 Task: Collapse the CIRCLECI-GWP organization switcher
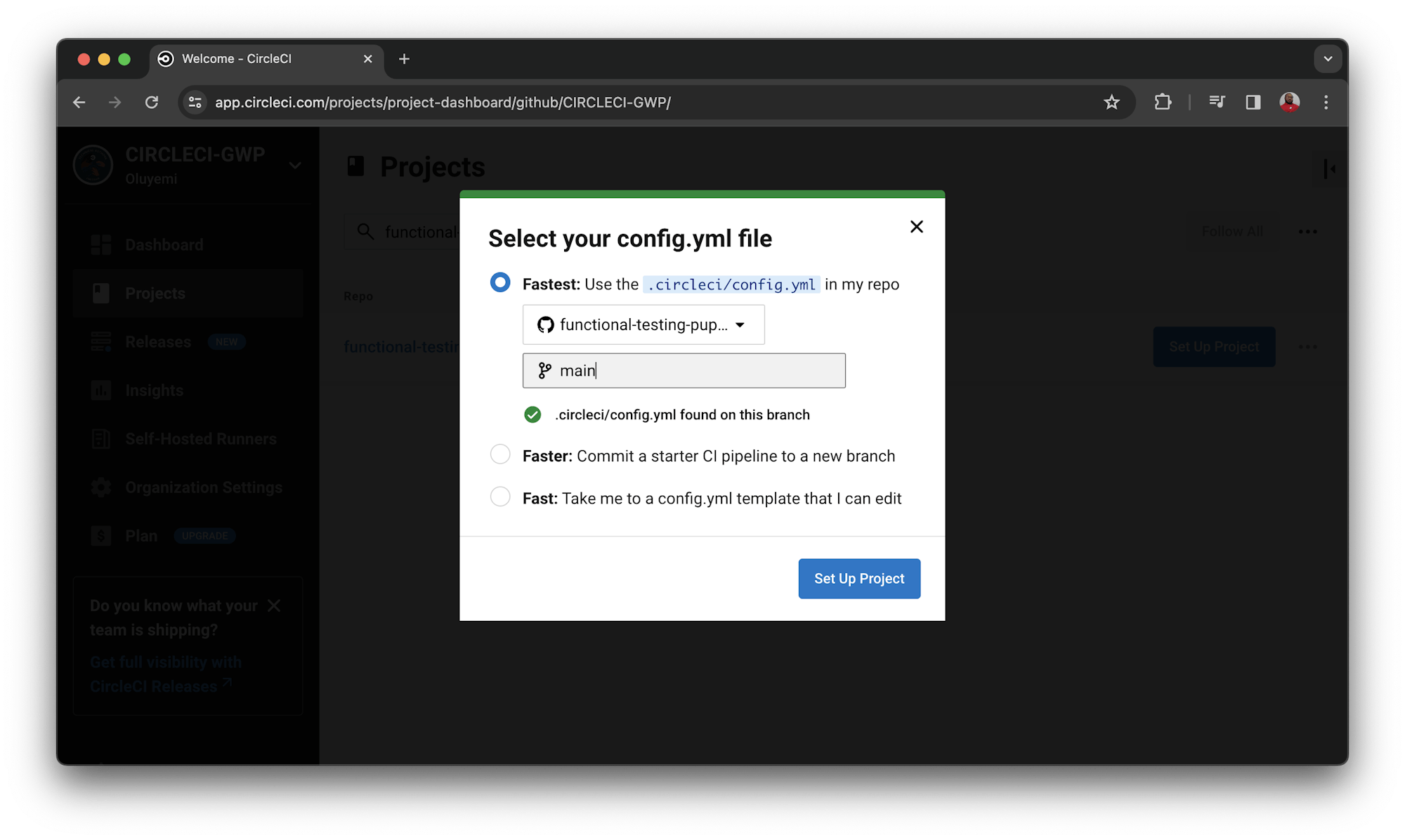coord(294,165)
